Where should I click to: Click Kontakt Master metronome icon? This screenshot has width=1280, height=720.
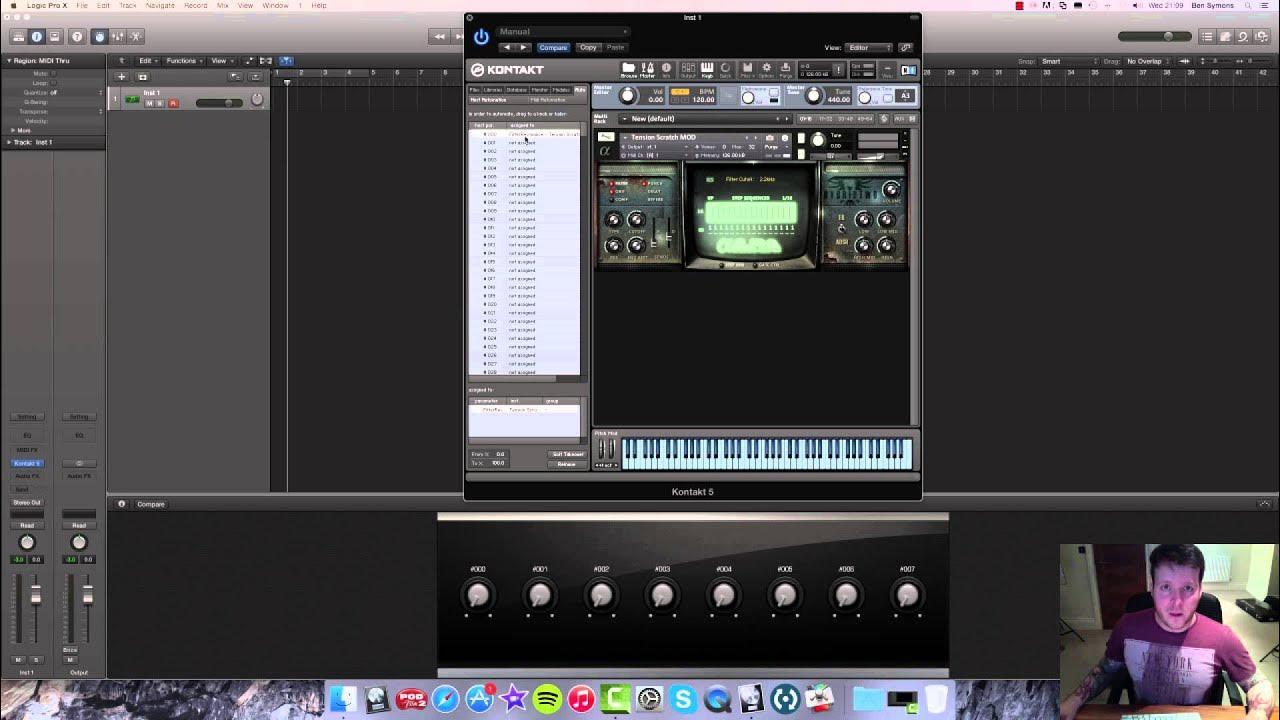coord(648,70)
